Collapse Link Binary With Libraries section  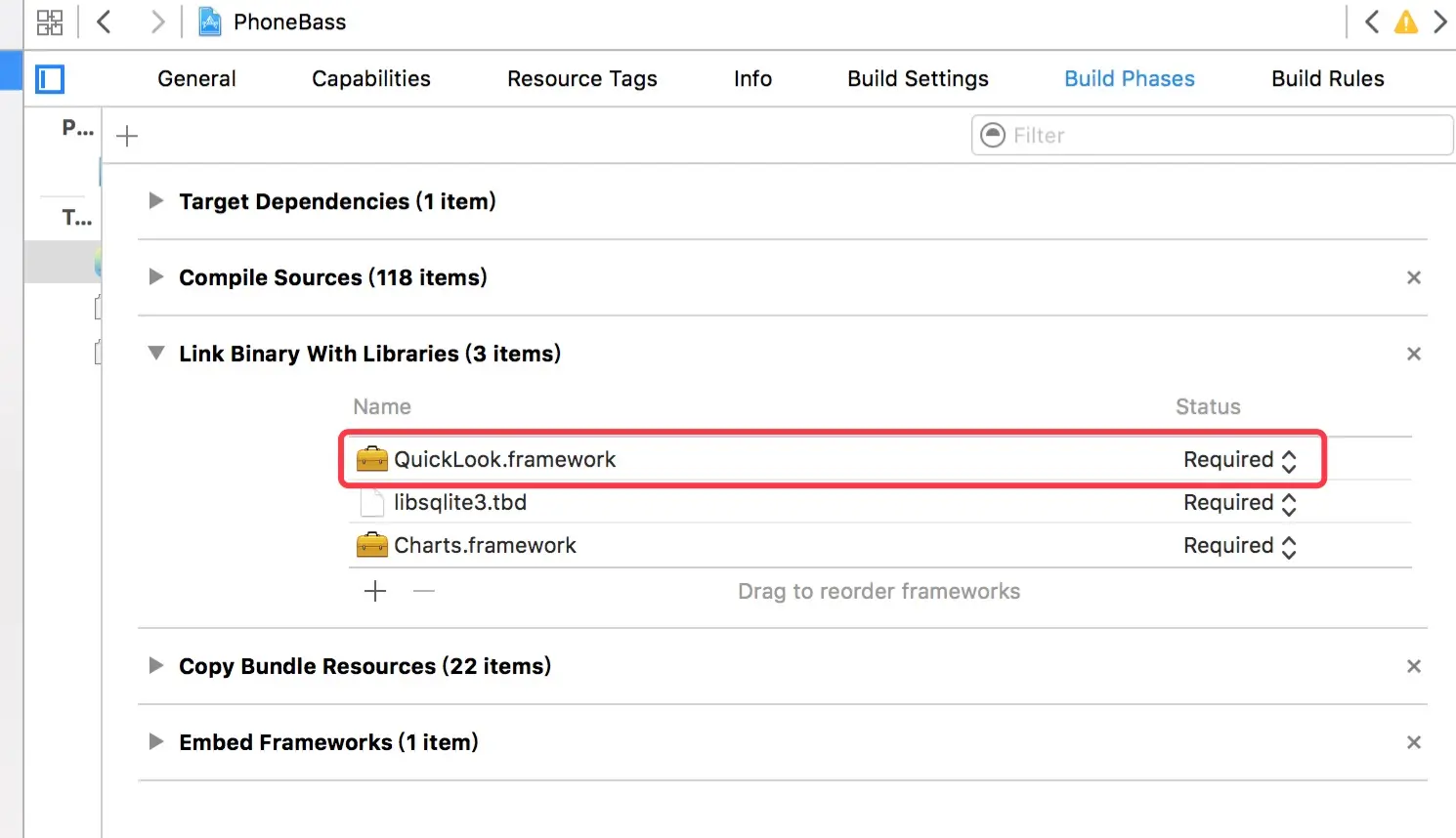tap(156, 353)
